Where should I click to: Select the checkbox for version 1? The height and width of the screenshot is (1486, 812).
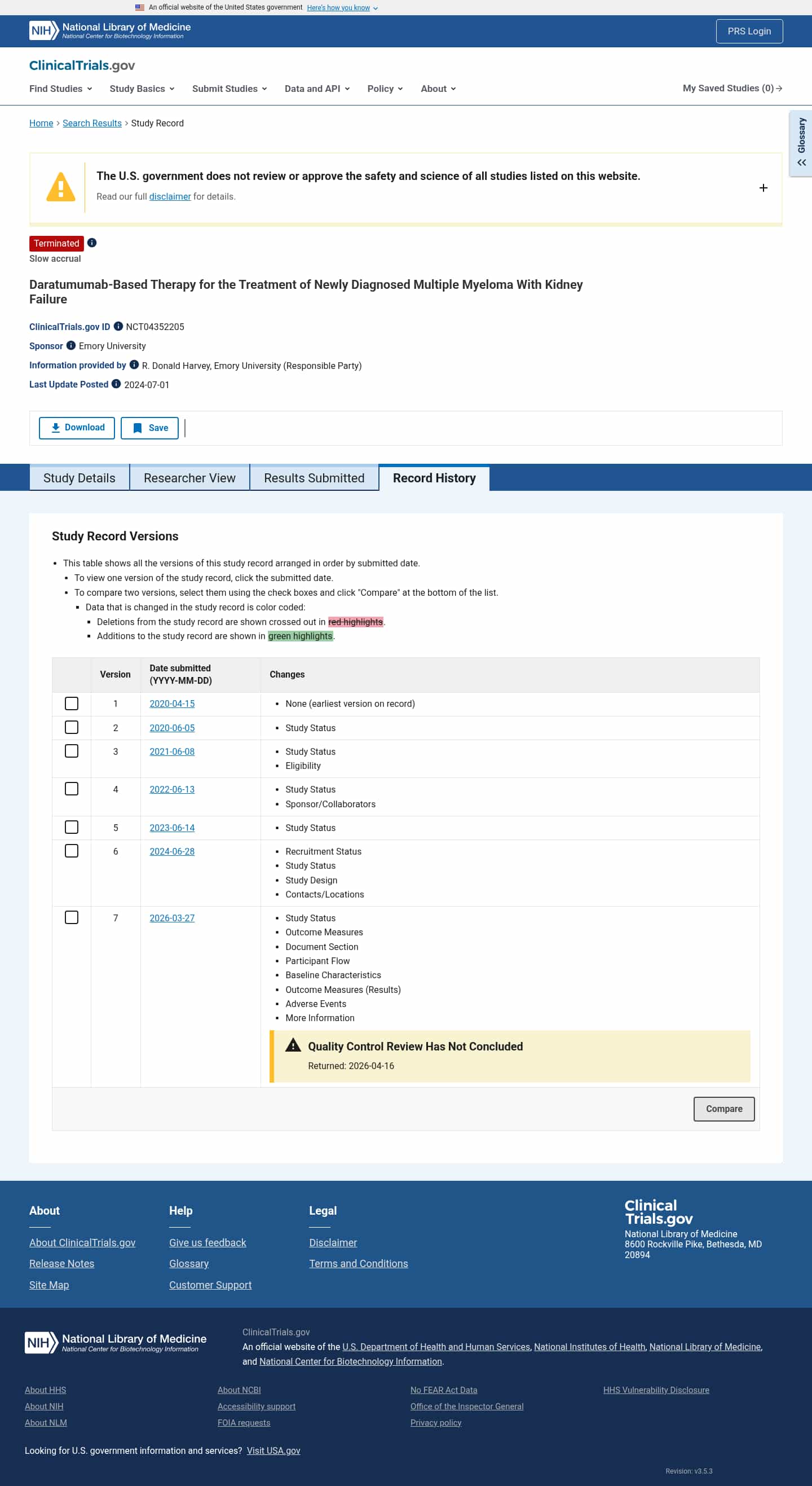[72, 704]
